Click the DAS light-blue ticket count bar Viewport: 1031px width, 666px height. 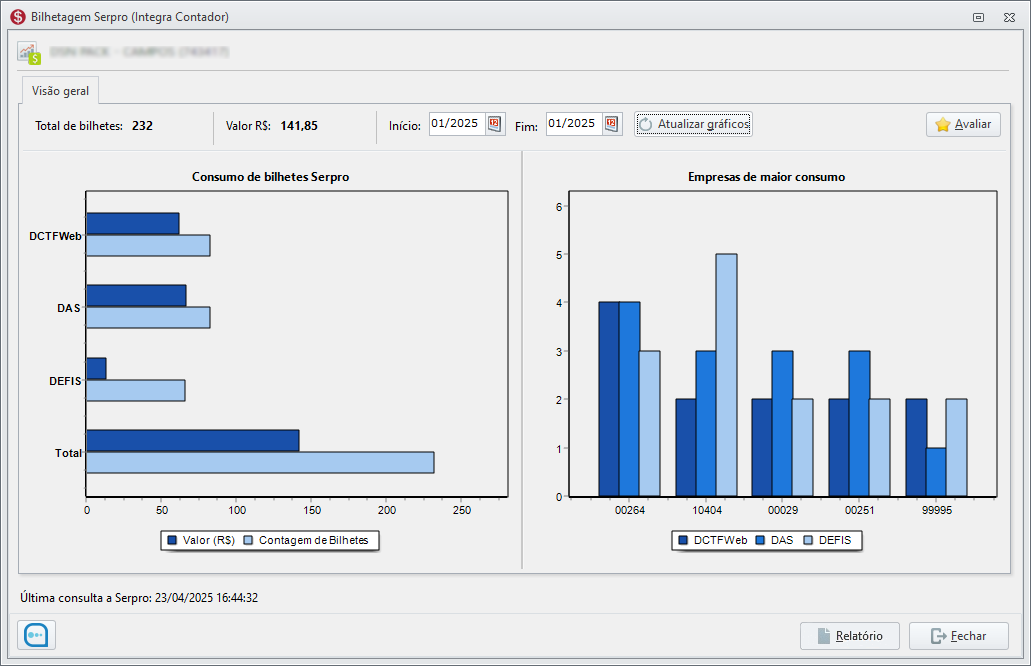point(148,318)
